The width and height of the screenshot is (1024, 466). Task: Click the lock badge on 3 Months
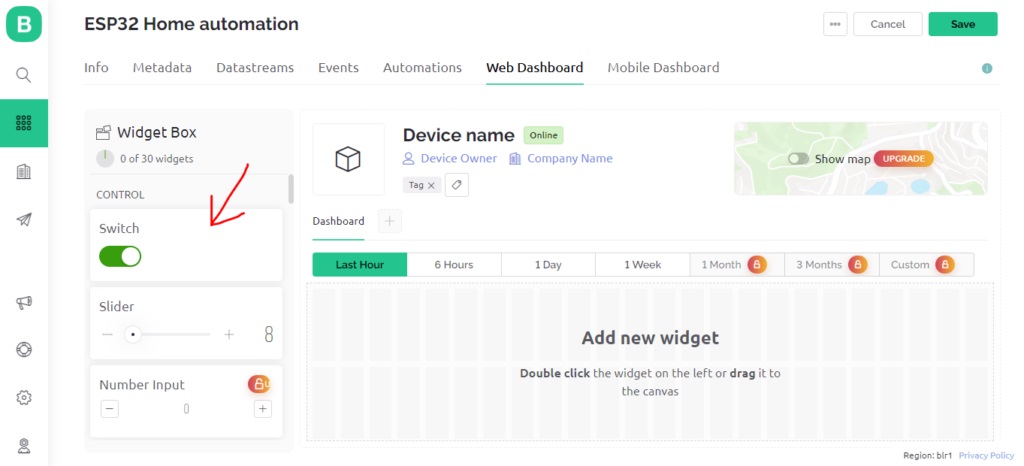pyautogui.click(x=857, y=264)
